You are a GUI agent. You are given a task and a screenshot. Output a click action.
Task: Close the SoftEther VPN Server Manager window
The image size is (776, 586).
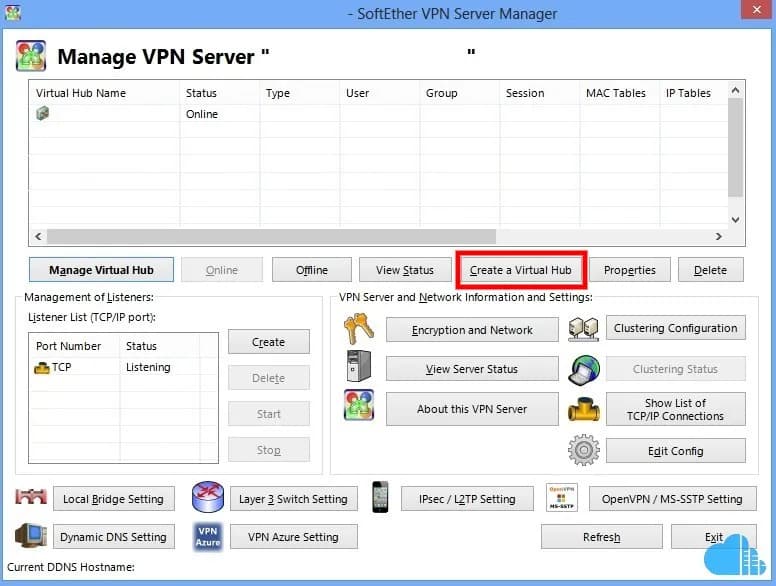point(757,10)
